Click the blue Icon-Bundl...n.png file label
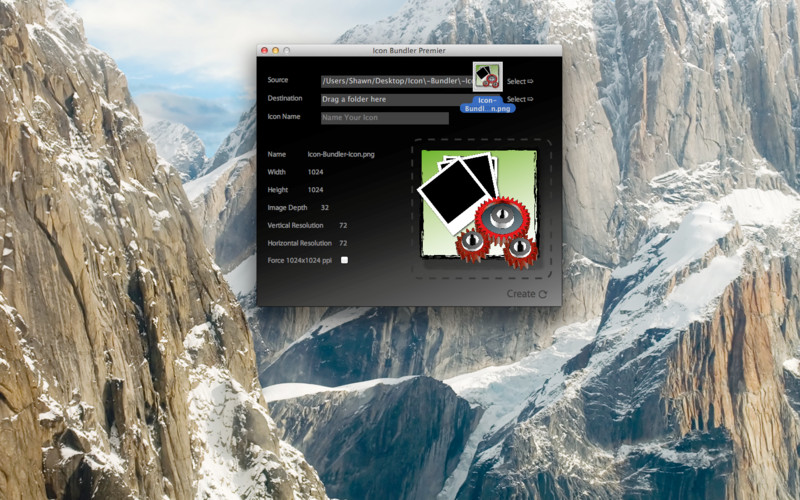The width and height of the screenshot is (800, 500). coord(487,104)
